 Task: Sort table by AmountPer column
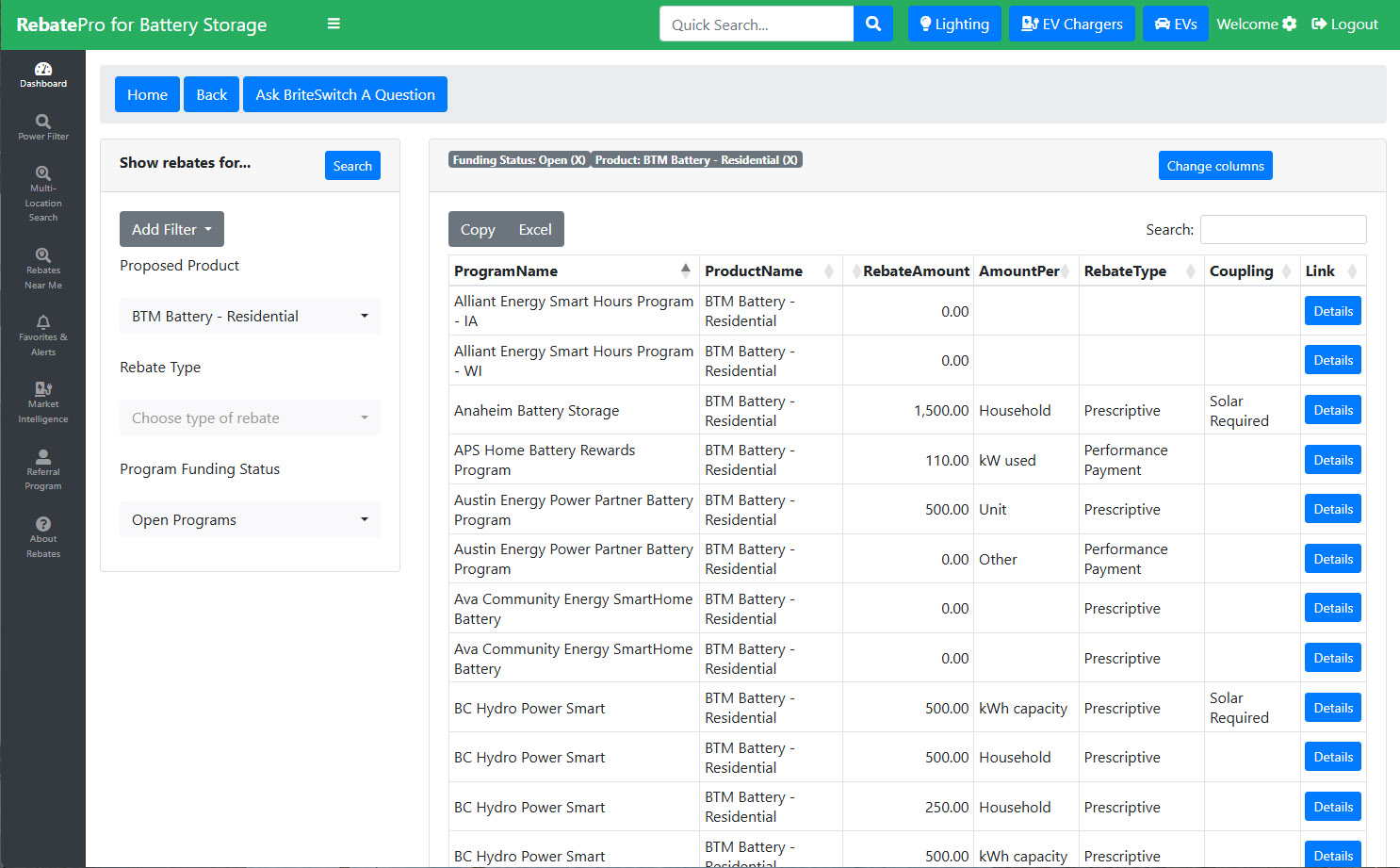pos(1026,270)
